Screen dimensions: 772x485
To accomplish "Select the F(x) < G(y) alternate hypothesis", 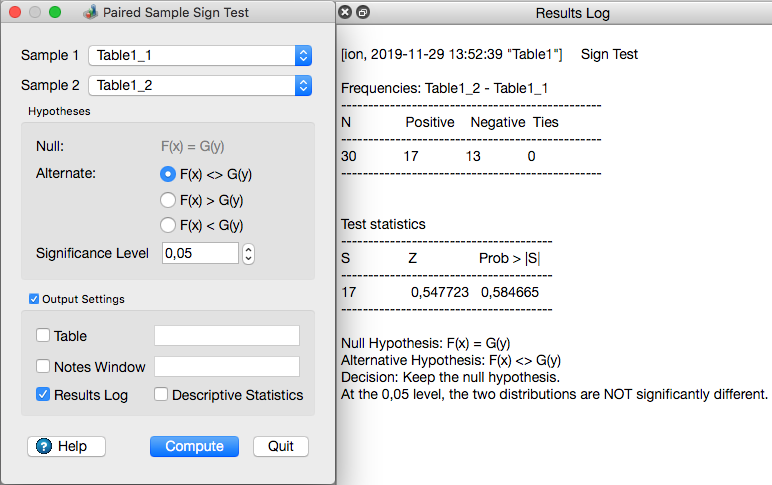I will tap(168, 226).
